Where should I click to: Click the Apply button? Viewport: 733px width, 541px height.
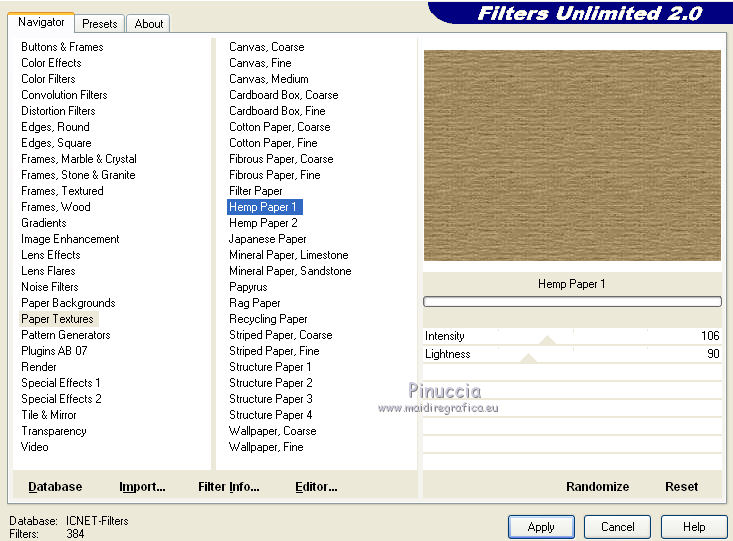(541, 527)
